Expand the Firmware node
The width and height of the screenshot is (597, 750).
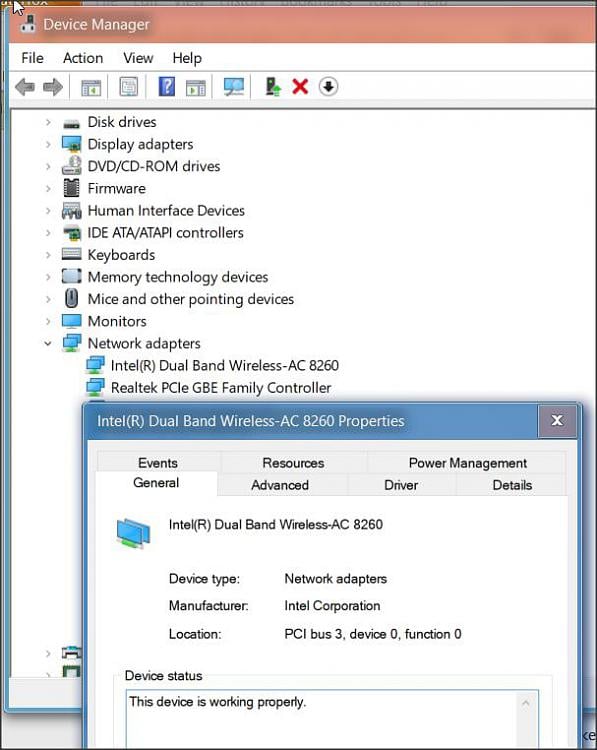48,188
